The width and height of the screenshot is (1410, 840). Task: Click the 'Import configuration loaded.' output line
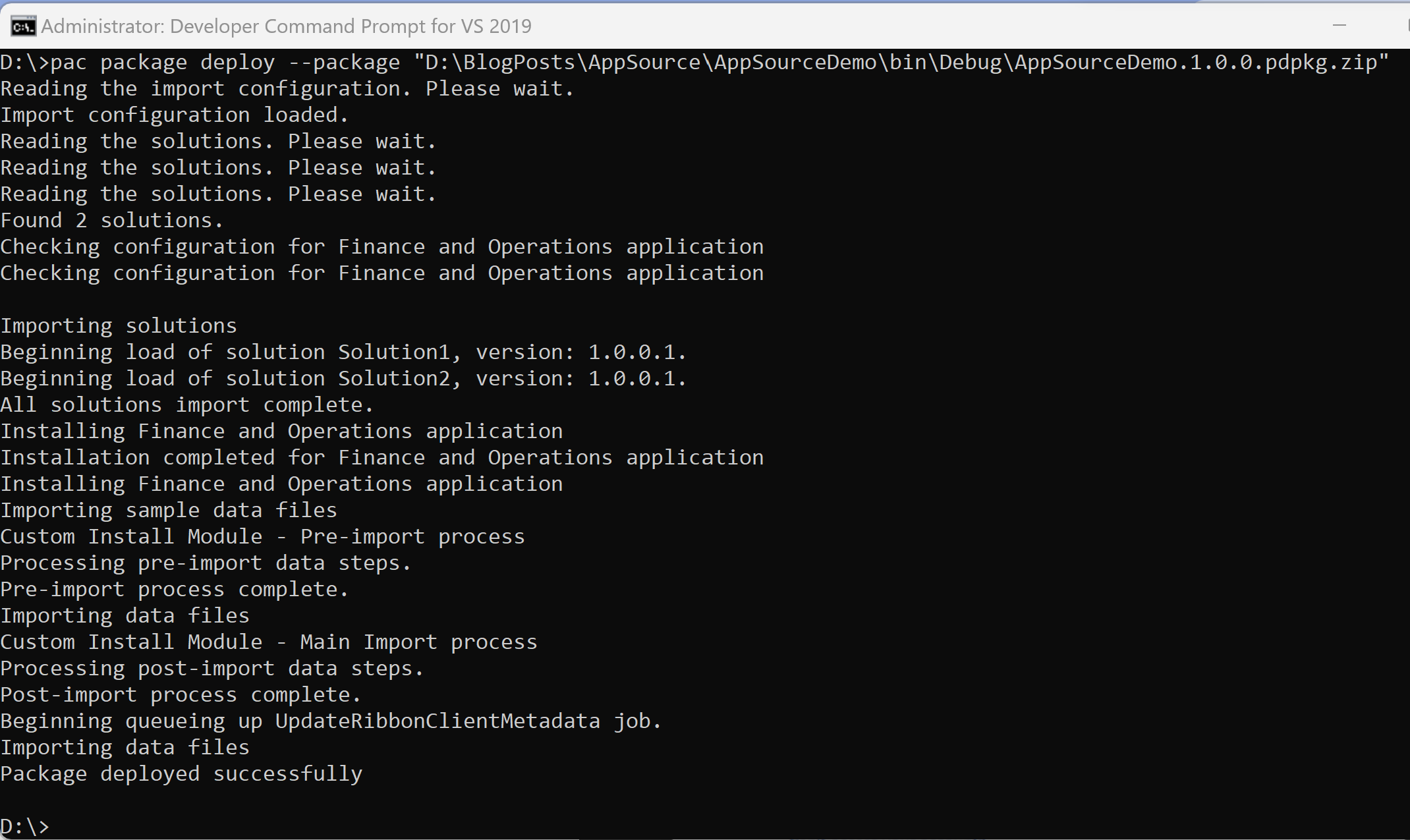pos(174,115)
